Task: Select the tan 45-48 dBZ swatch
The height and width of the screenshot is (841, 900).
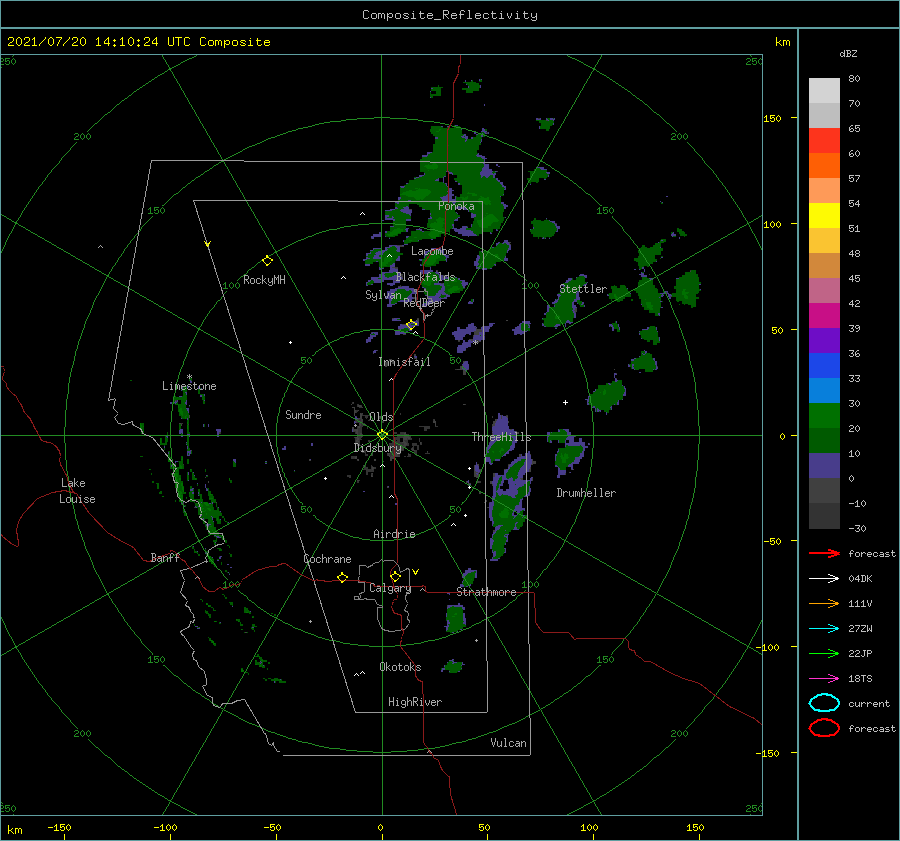Action: 824,266
